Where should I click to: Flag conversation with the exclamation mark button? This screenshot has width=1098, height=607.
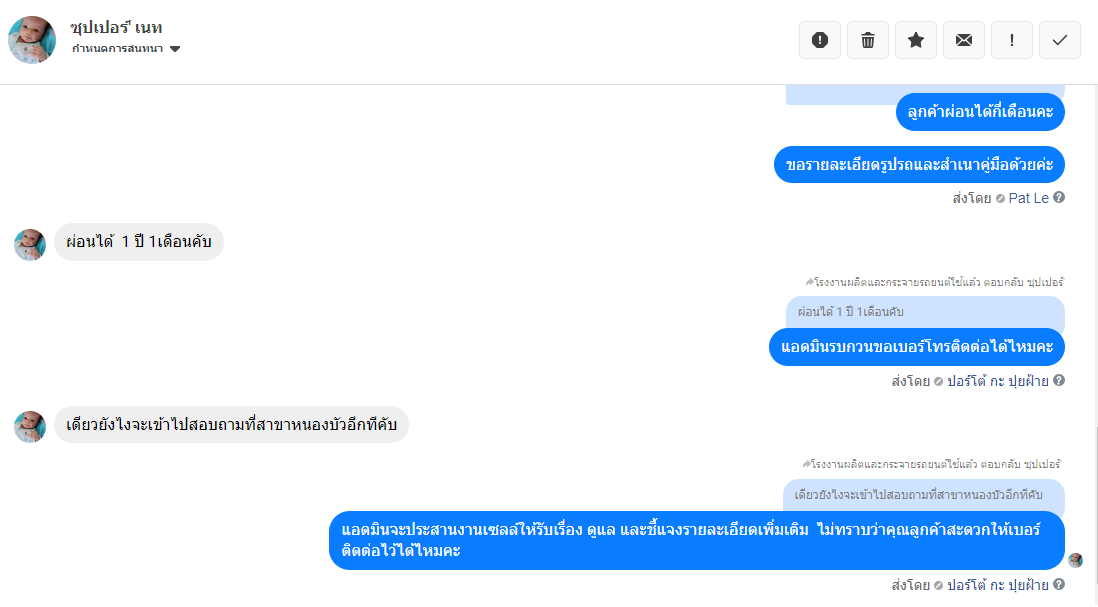(1011, 40)
